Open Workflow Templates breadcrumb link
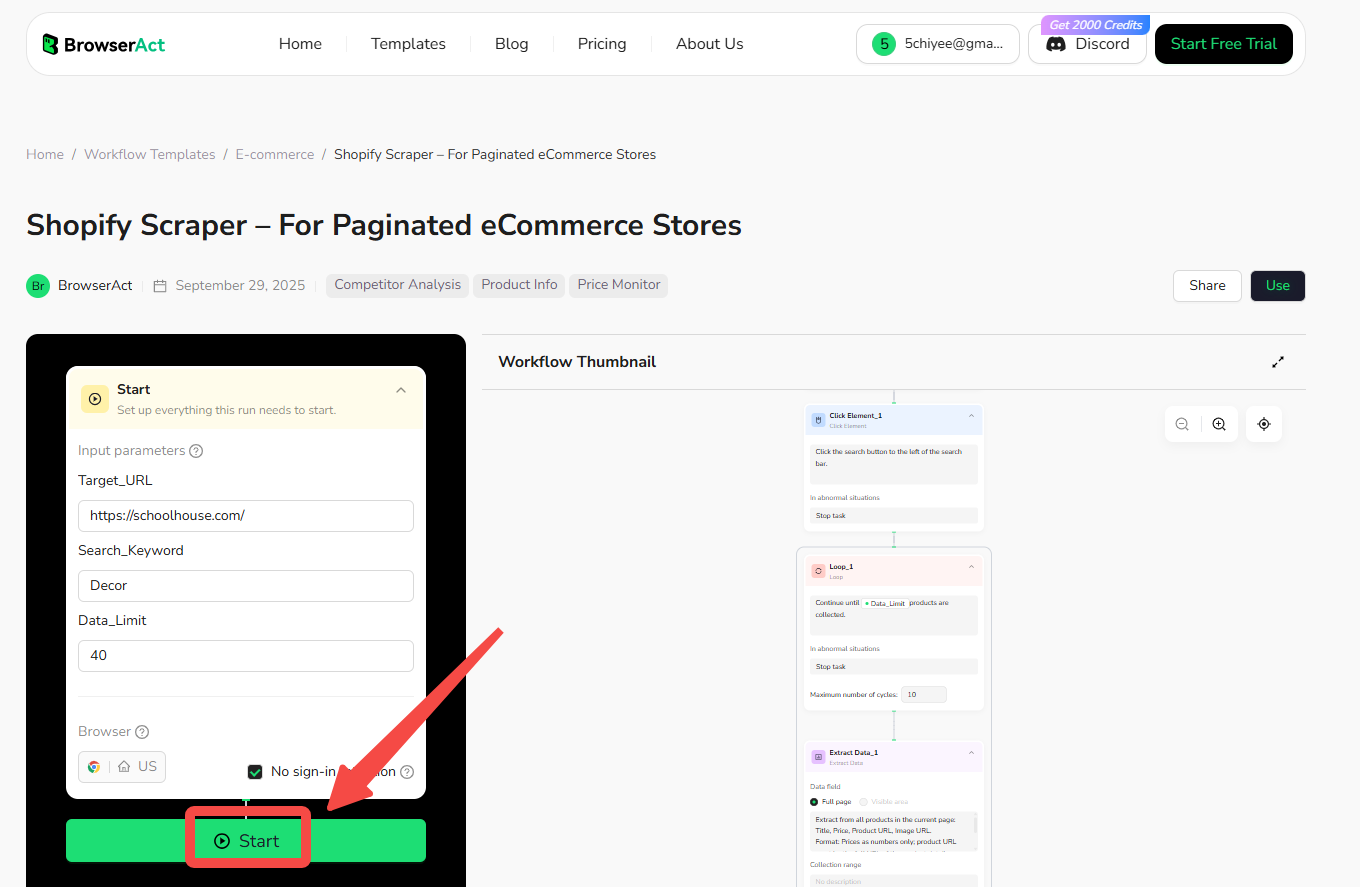The width and height of the screenshot is (1360, 887). tap(150, 154)
